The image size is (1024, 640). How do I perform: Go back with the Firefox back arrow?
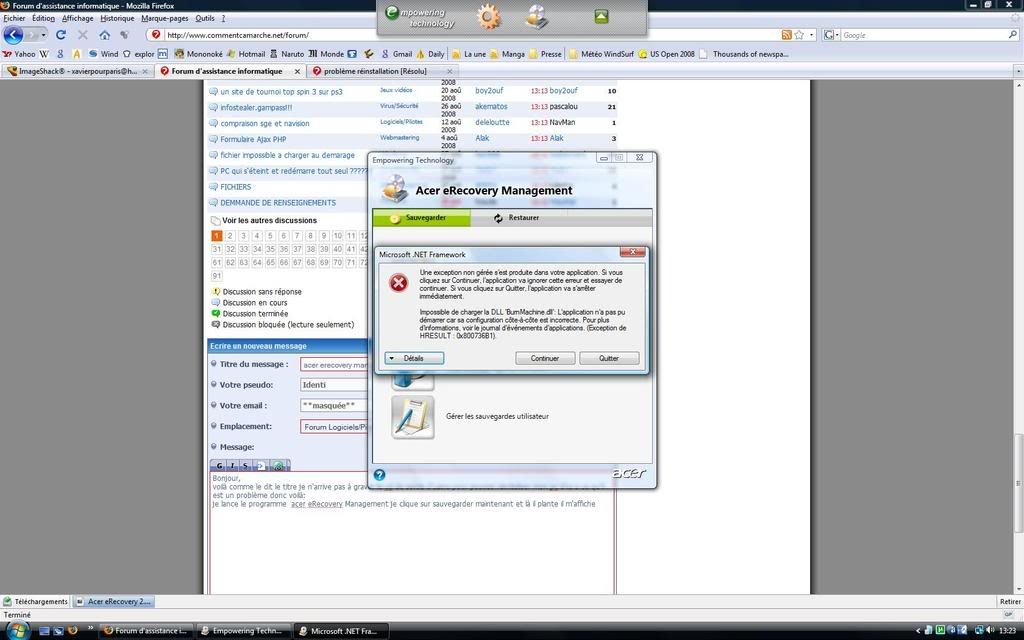coord(13,35)
